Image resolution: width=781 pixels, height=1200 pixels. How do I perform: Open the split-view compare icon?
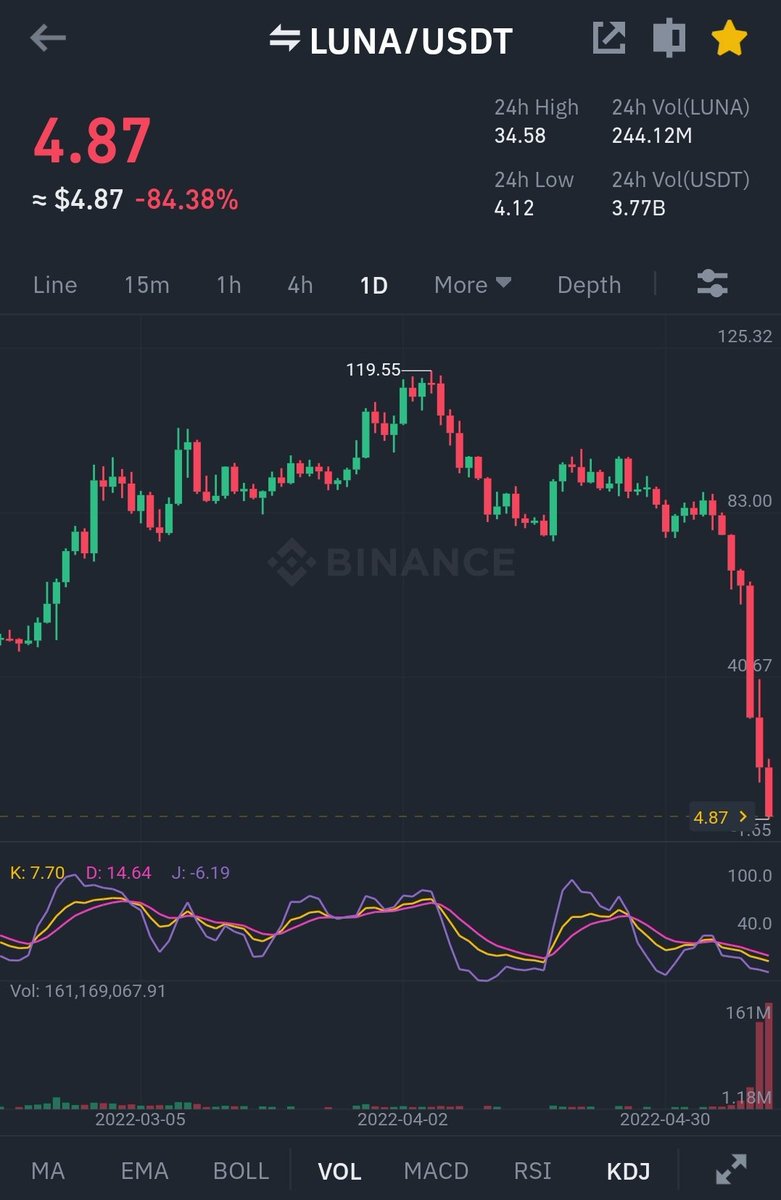click(x=667, y=38)
